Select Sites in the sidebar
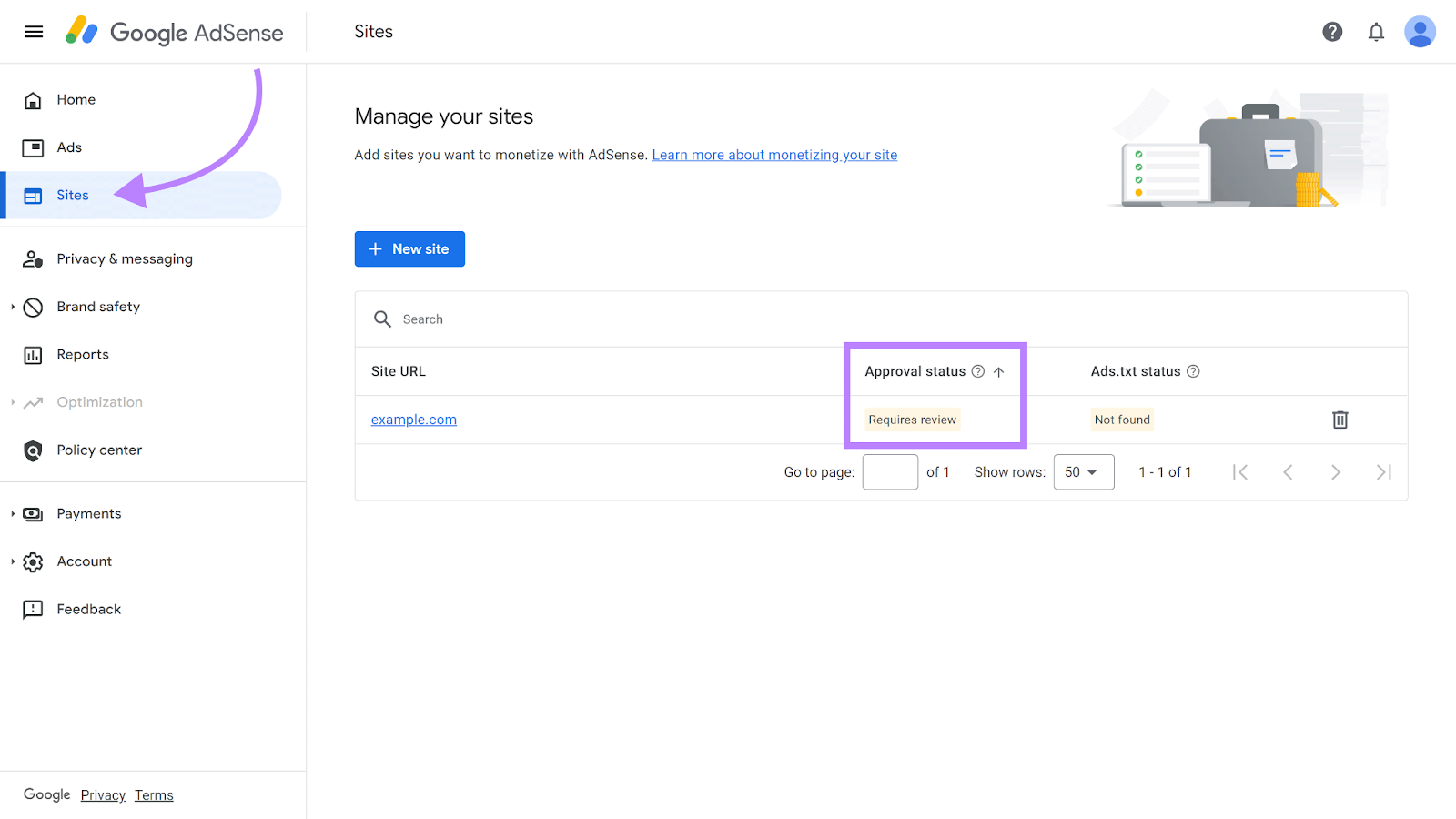The width and height of the screenshot is (1456, 819). pyautogui.click(x=72, y=195)
